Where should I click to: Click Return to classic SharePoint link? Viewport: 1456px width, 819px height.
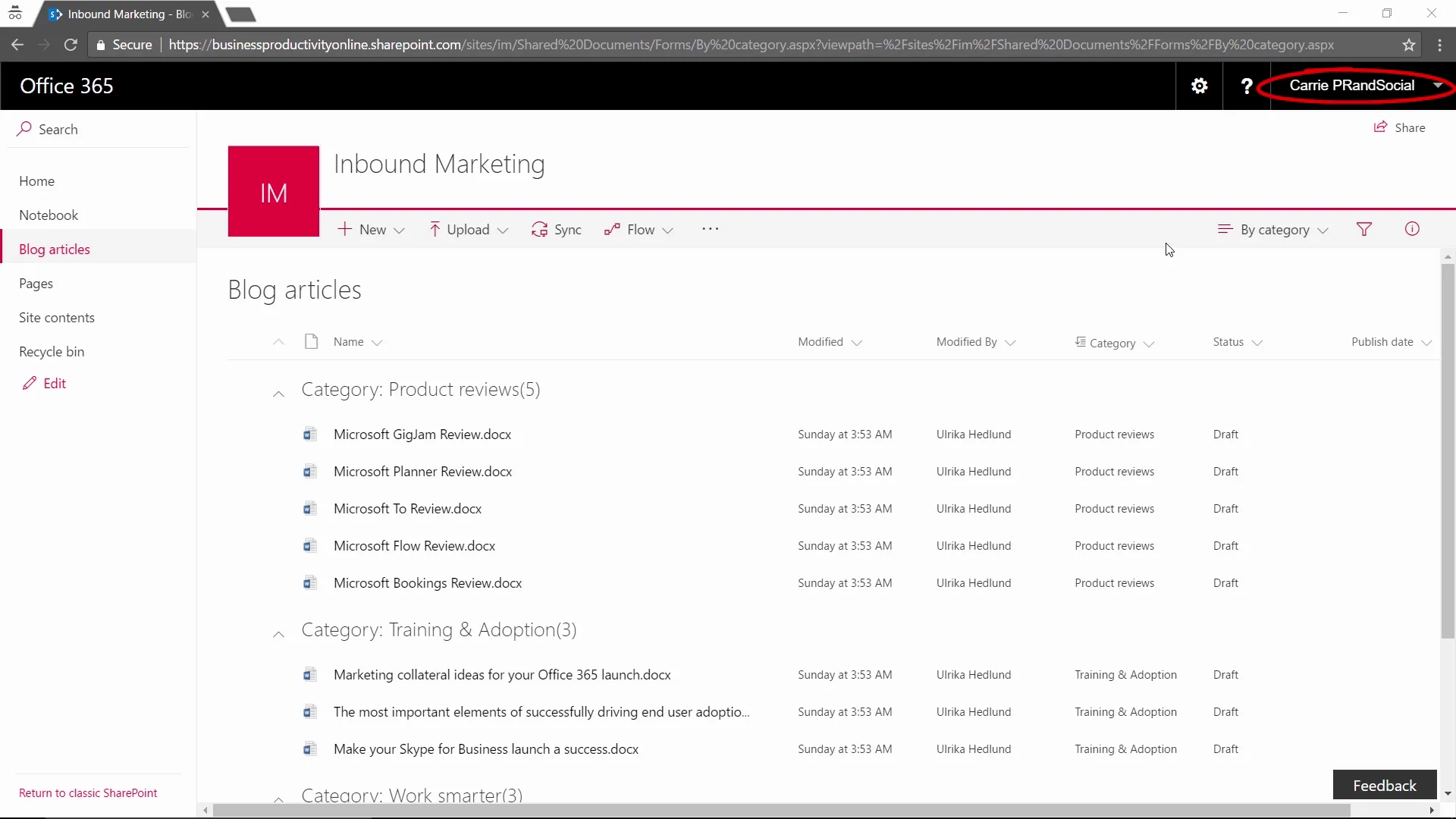click(88, 793)
